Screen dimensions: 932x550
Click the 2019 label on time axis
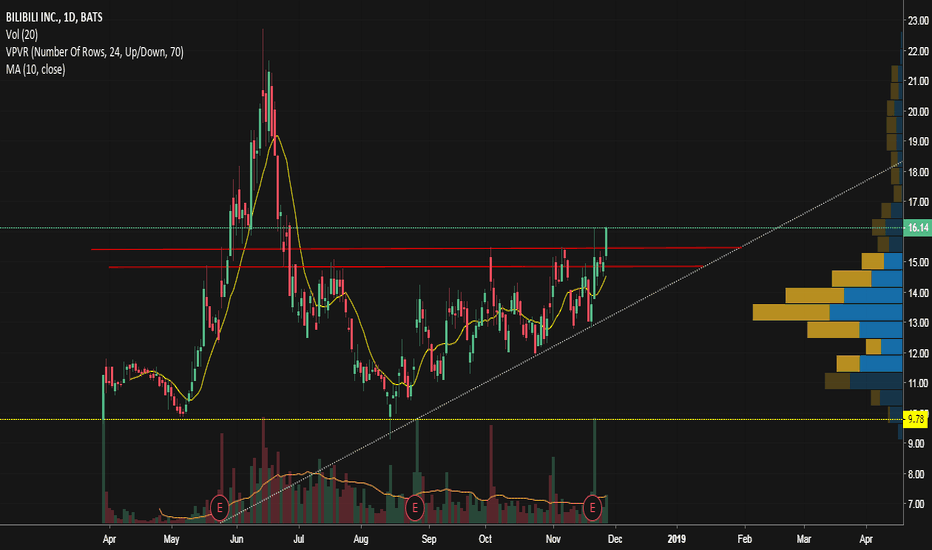676,539
